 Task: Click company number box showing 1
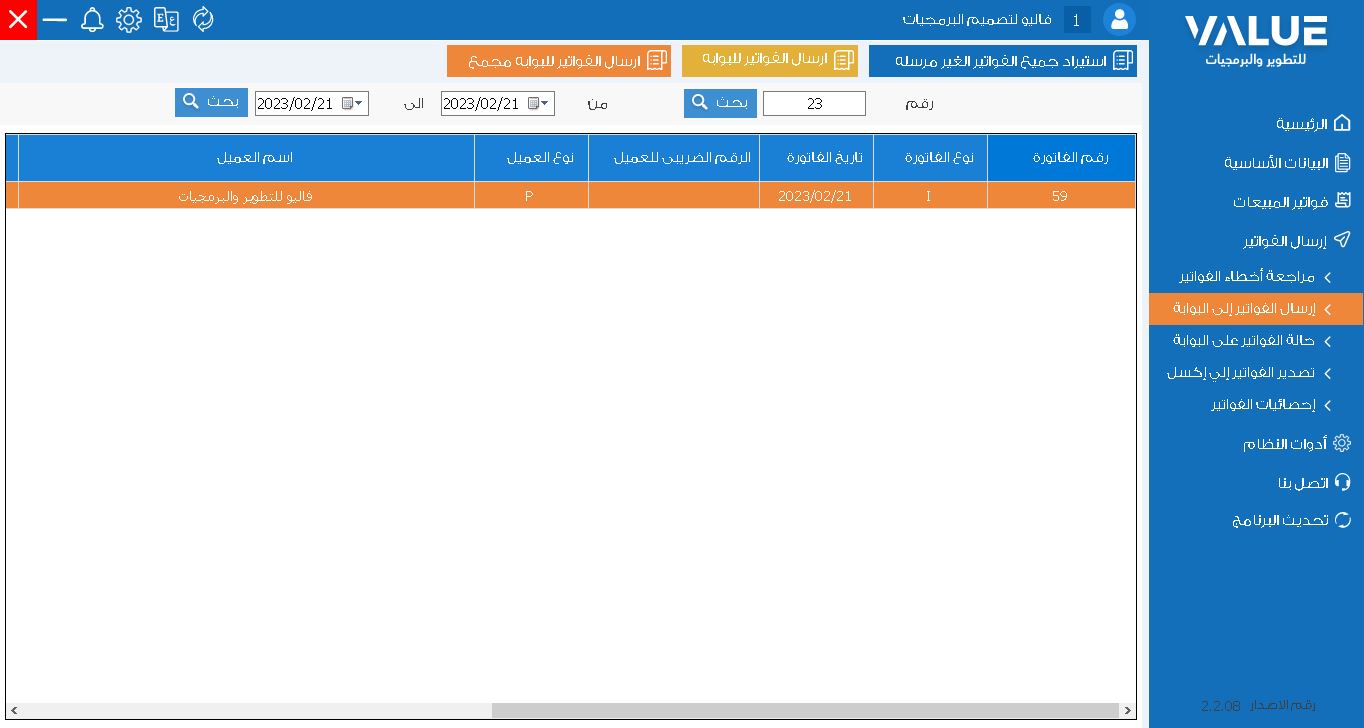tap(1077, 20)
